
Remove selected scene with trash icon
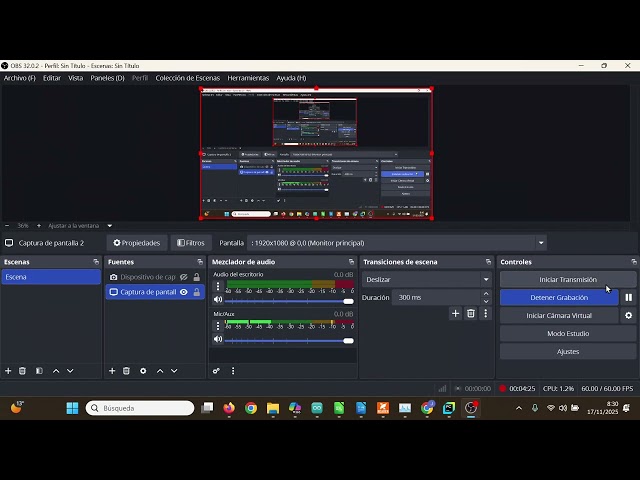coord(22,371)
